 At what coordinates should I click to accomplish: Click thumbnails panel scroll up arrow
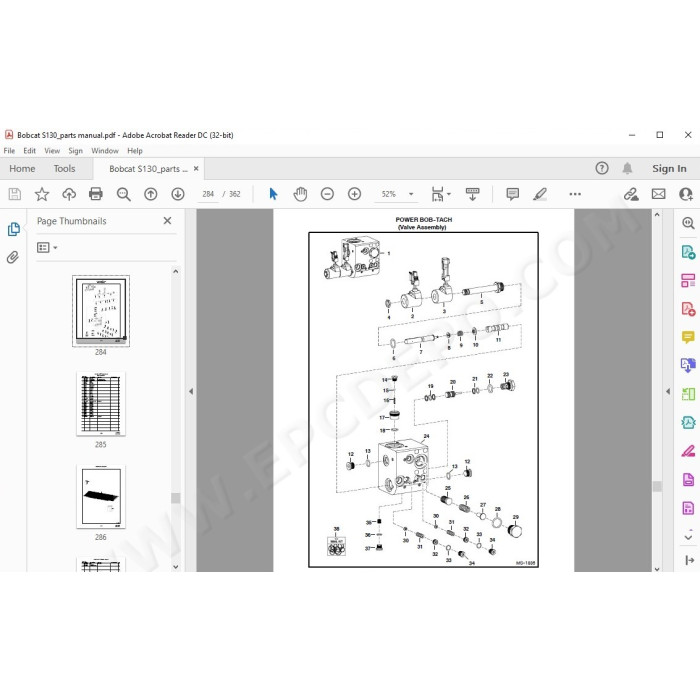tap(176, 271)
